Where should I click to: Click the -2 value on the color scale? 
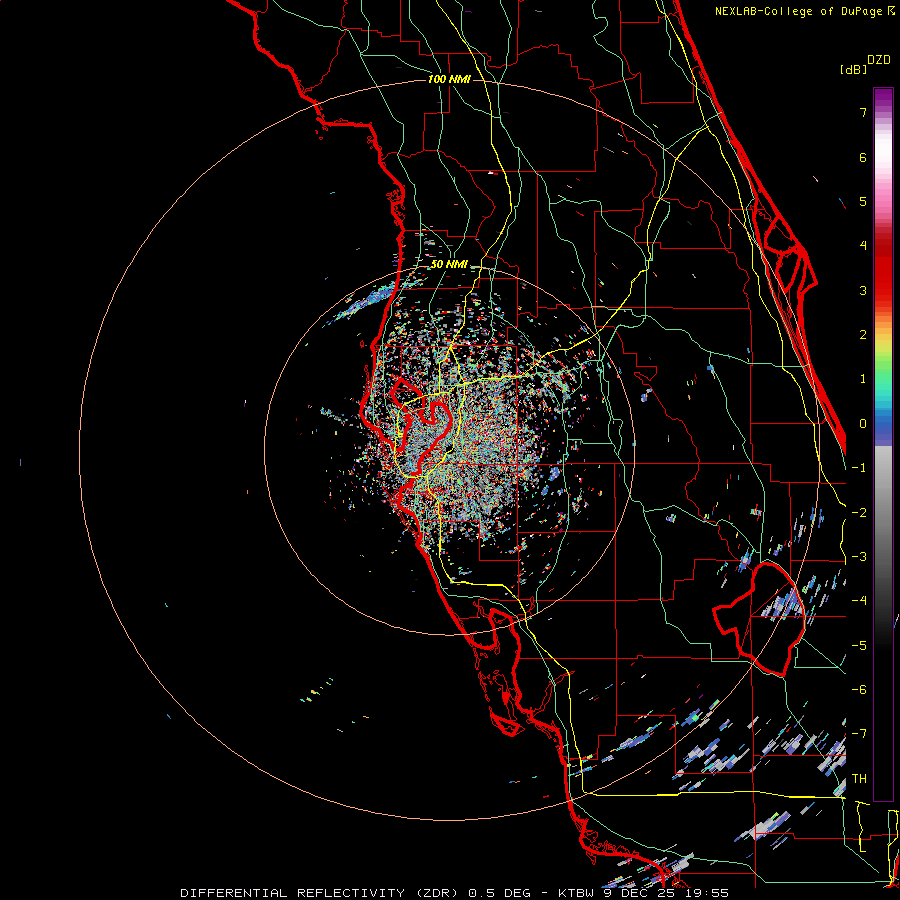859,513
